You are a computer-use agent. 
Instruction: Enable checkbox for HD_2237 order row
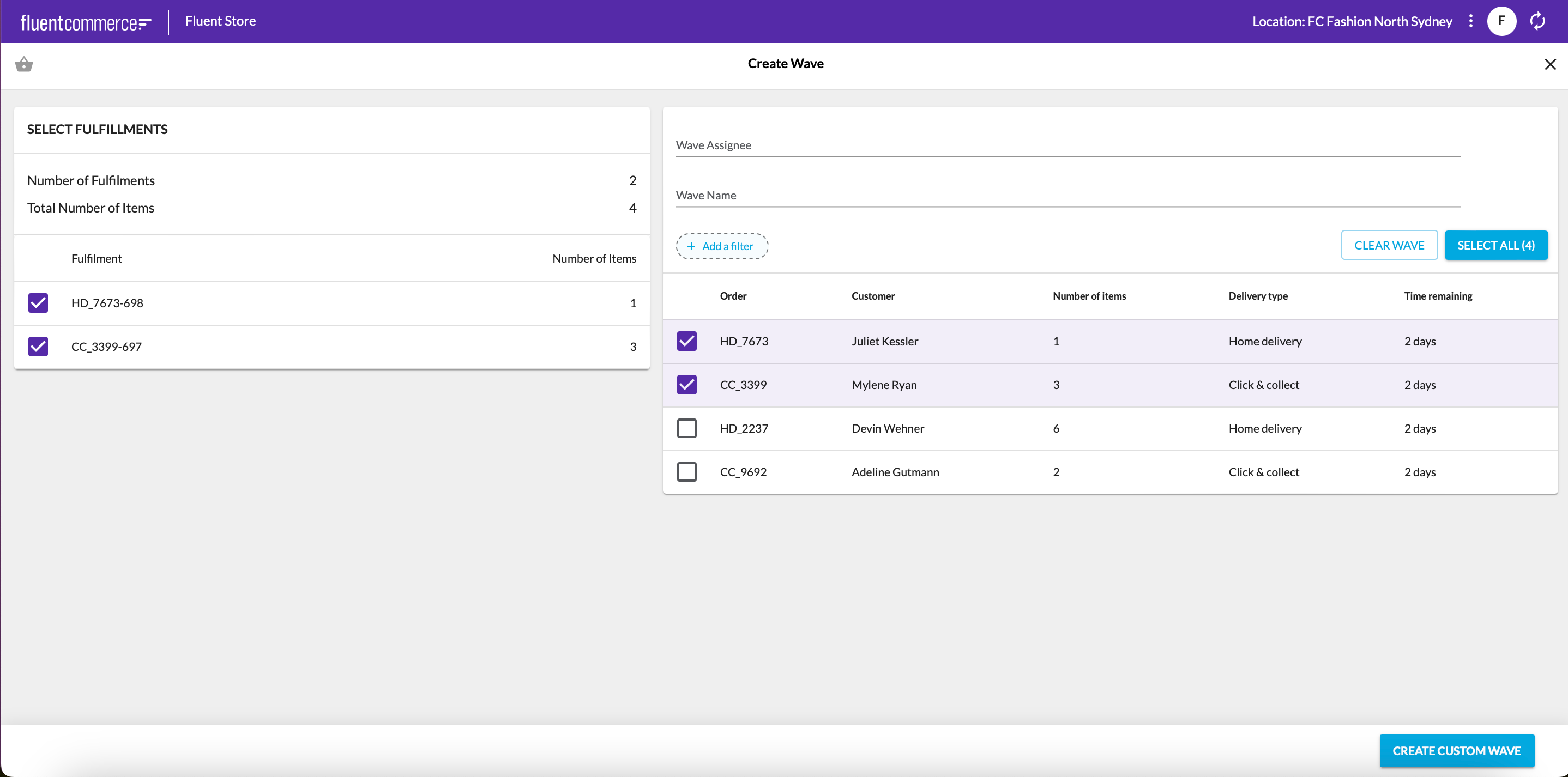click(687, 428)
